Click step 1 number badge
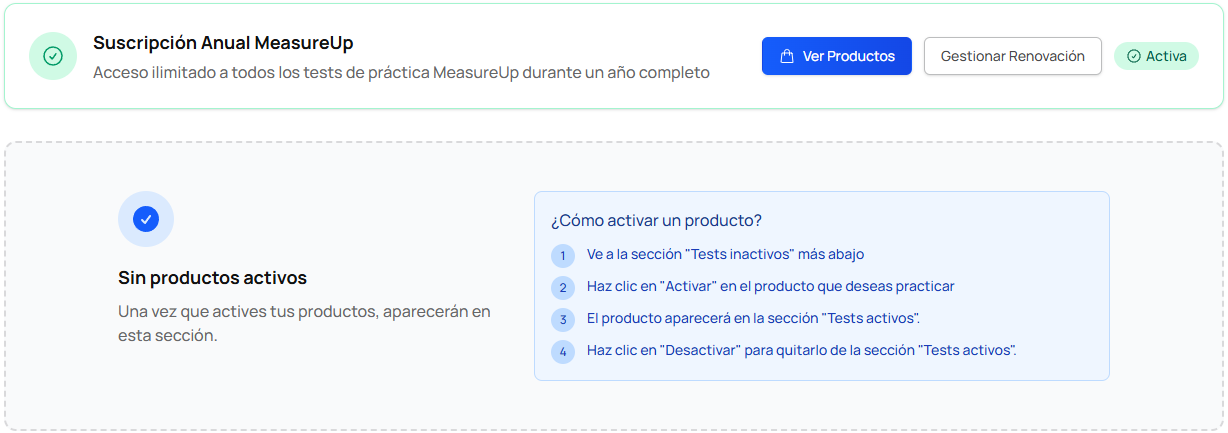This screenshot has height=433, width=1228. (x=563, y=255)
